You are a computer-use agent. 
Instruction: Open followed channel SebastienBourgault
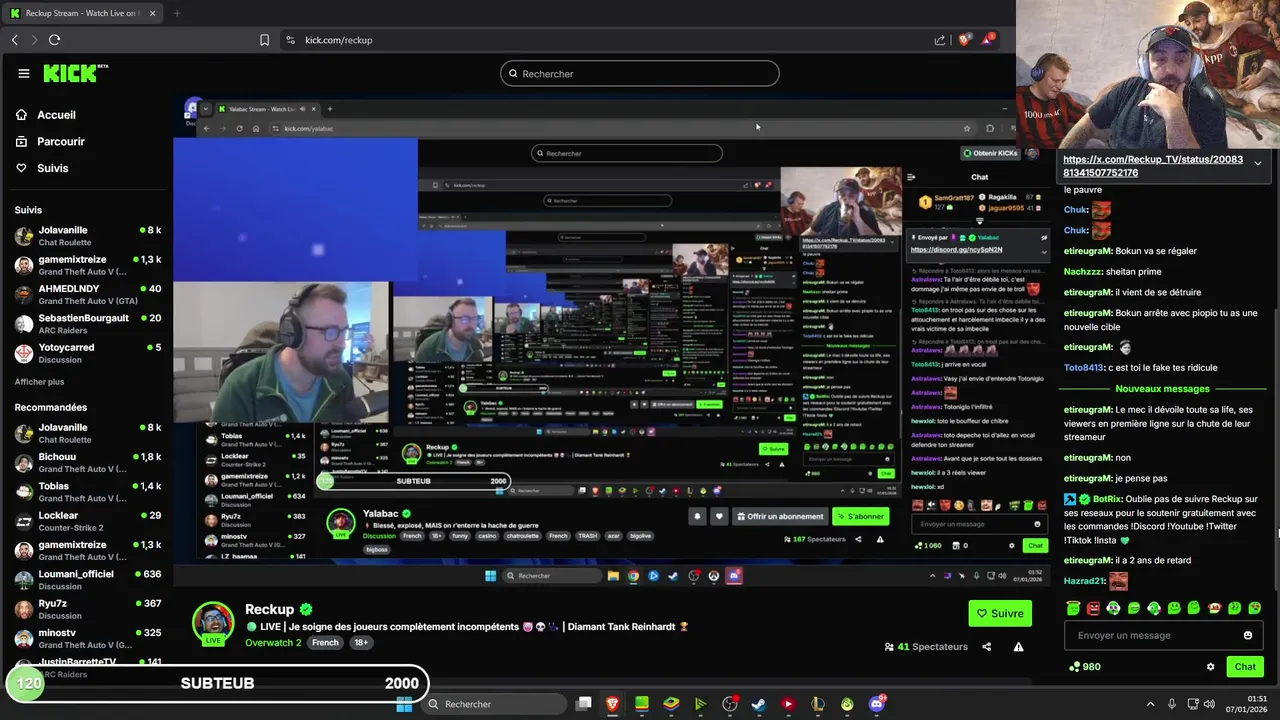[88, 323]
